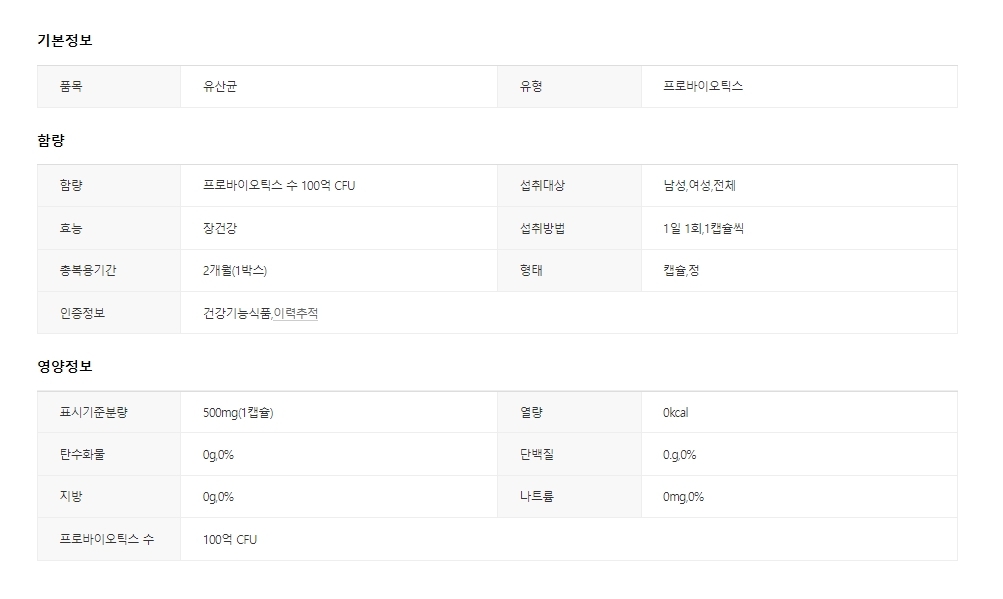Click the 500mg(1캡슐) serving size value
The width and height of the screenshot is (1003, 599).
(238, 412)
